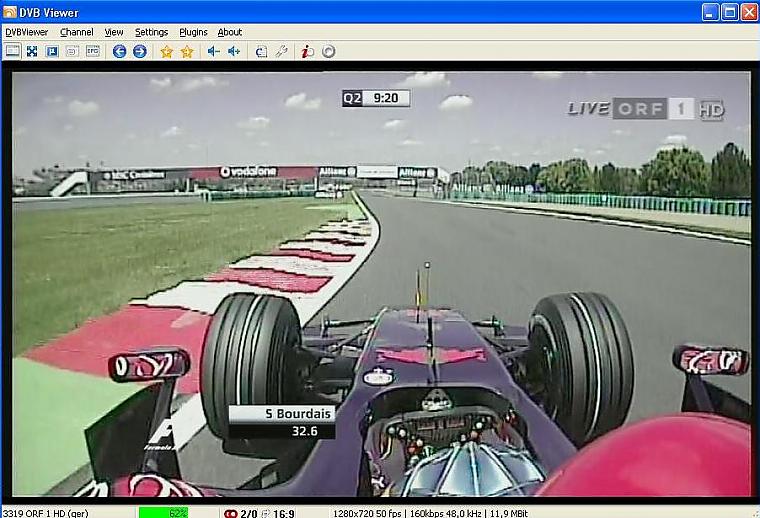Switch to fullscreen with the arrows icon
Screen dimensions: 760x518
pyautogui.click(x=32, y=51)
